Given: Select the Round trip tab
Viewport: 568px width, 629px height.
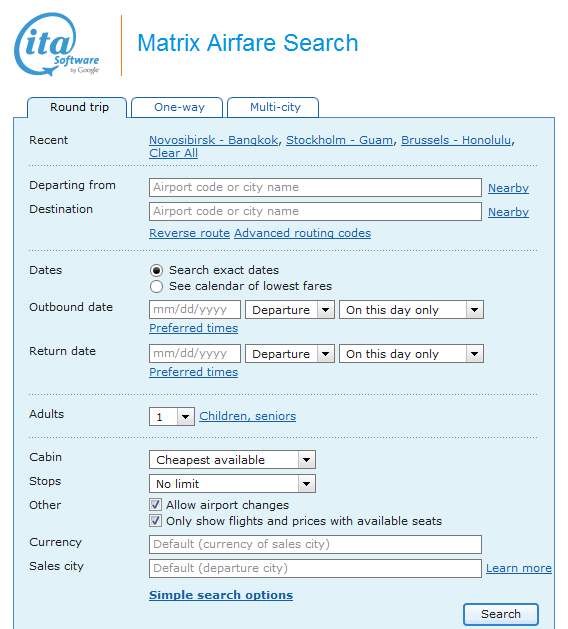Looking at the screenshot, I should click(77, 108).
